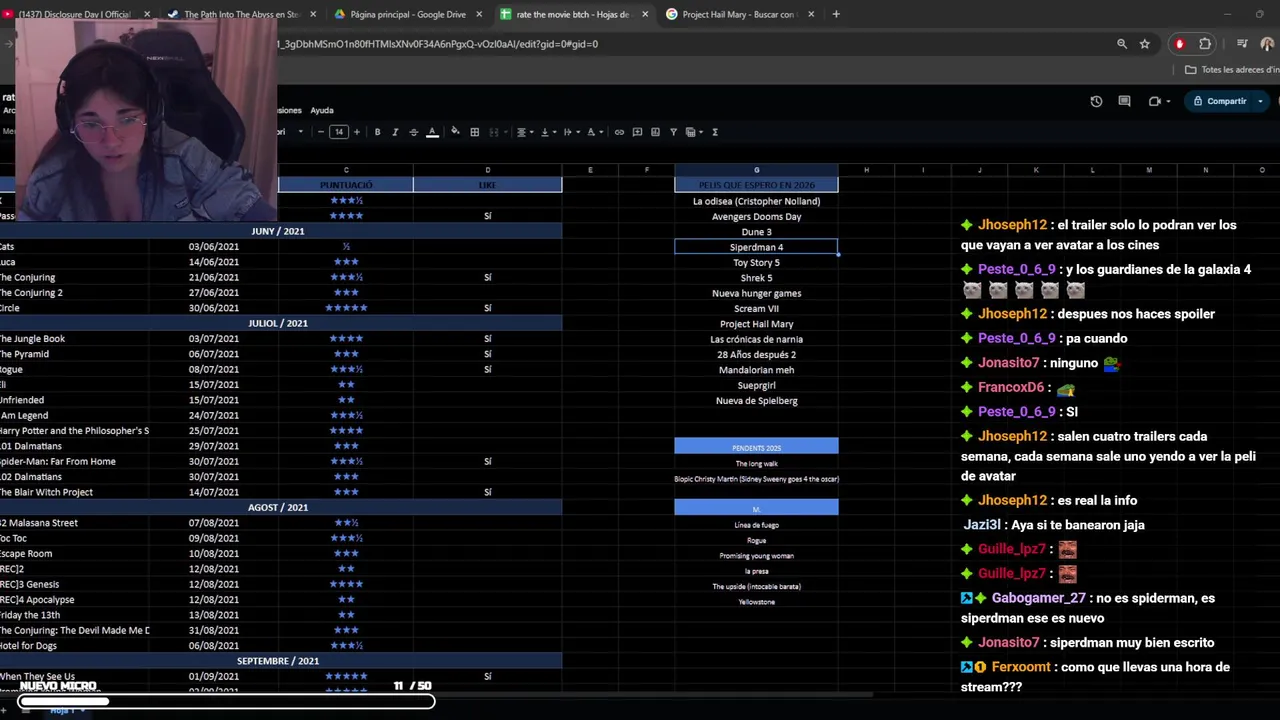Increase font size with plus button

coord(356,132)
